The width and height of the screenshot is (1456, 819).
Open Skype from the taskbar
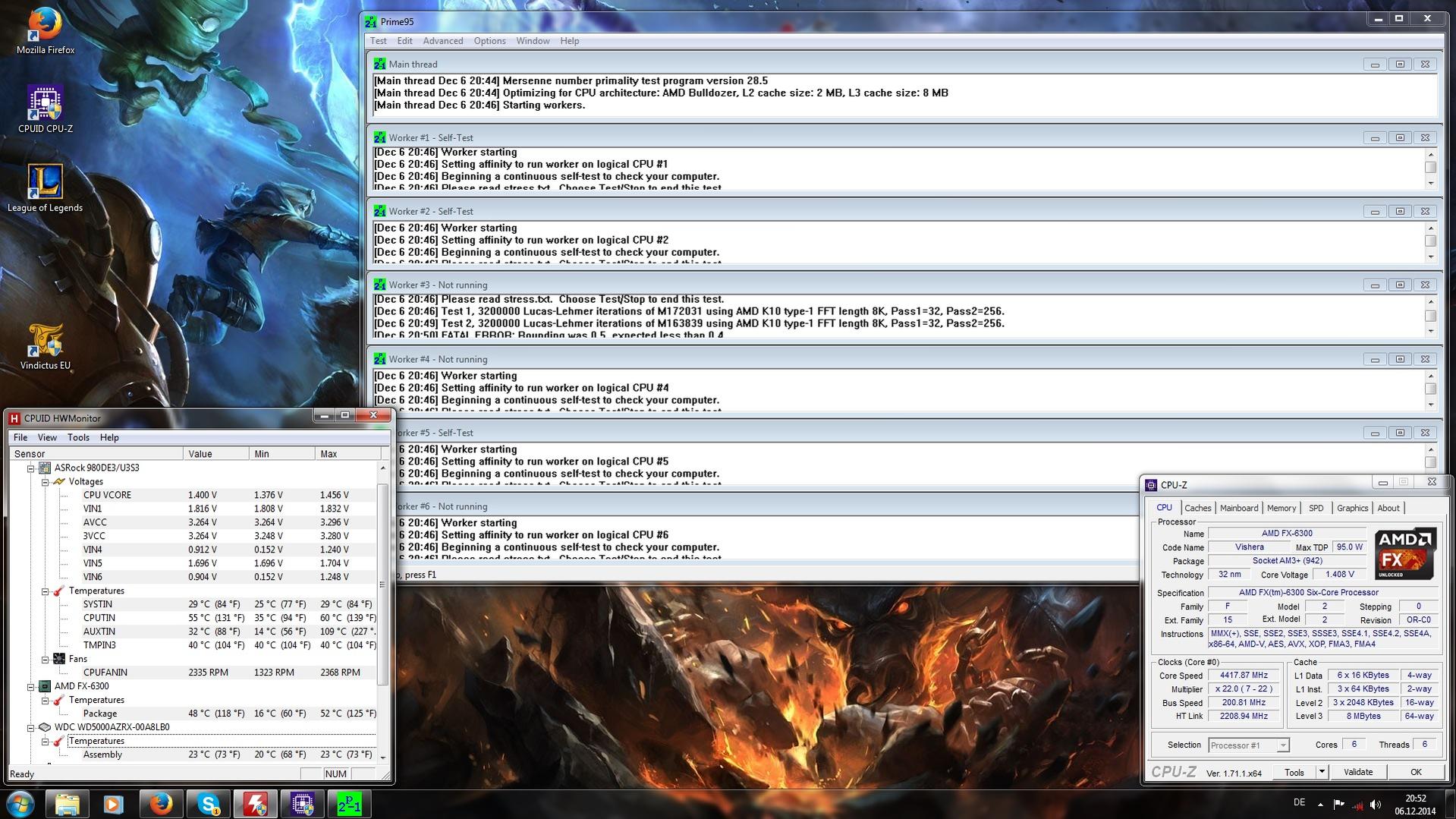(208, 804)
